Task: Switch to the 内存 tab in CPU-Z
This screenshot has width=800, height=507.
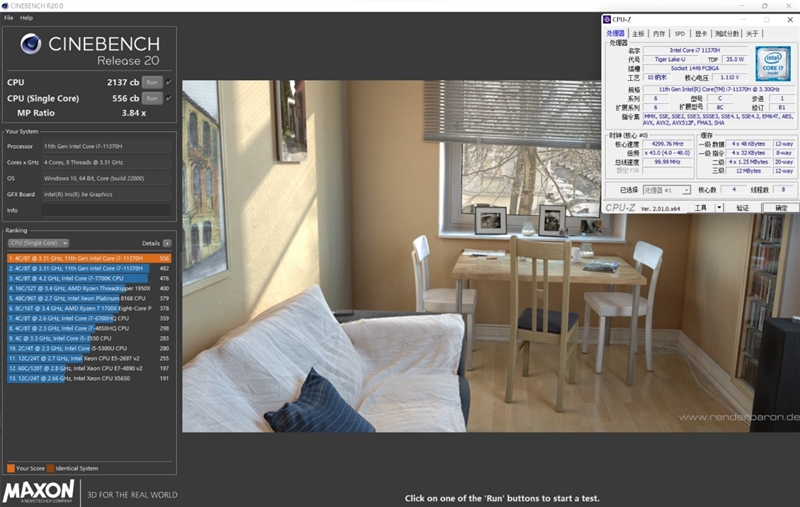Action: [x=659, y=34]
